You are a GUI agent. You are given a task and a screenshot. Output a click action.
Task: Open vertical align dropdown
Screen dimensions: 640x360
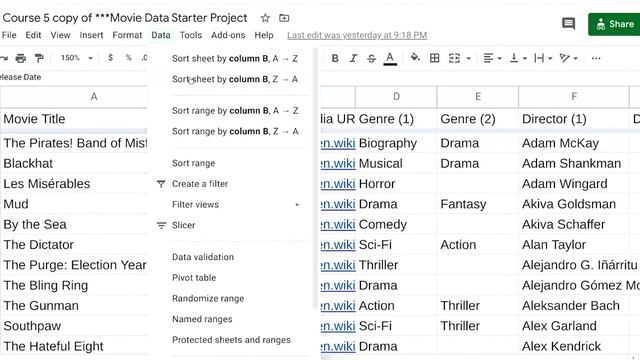519,58
